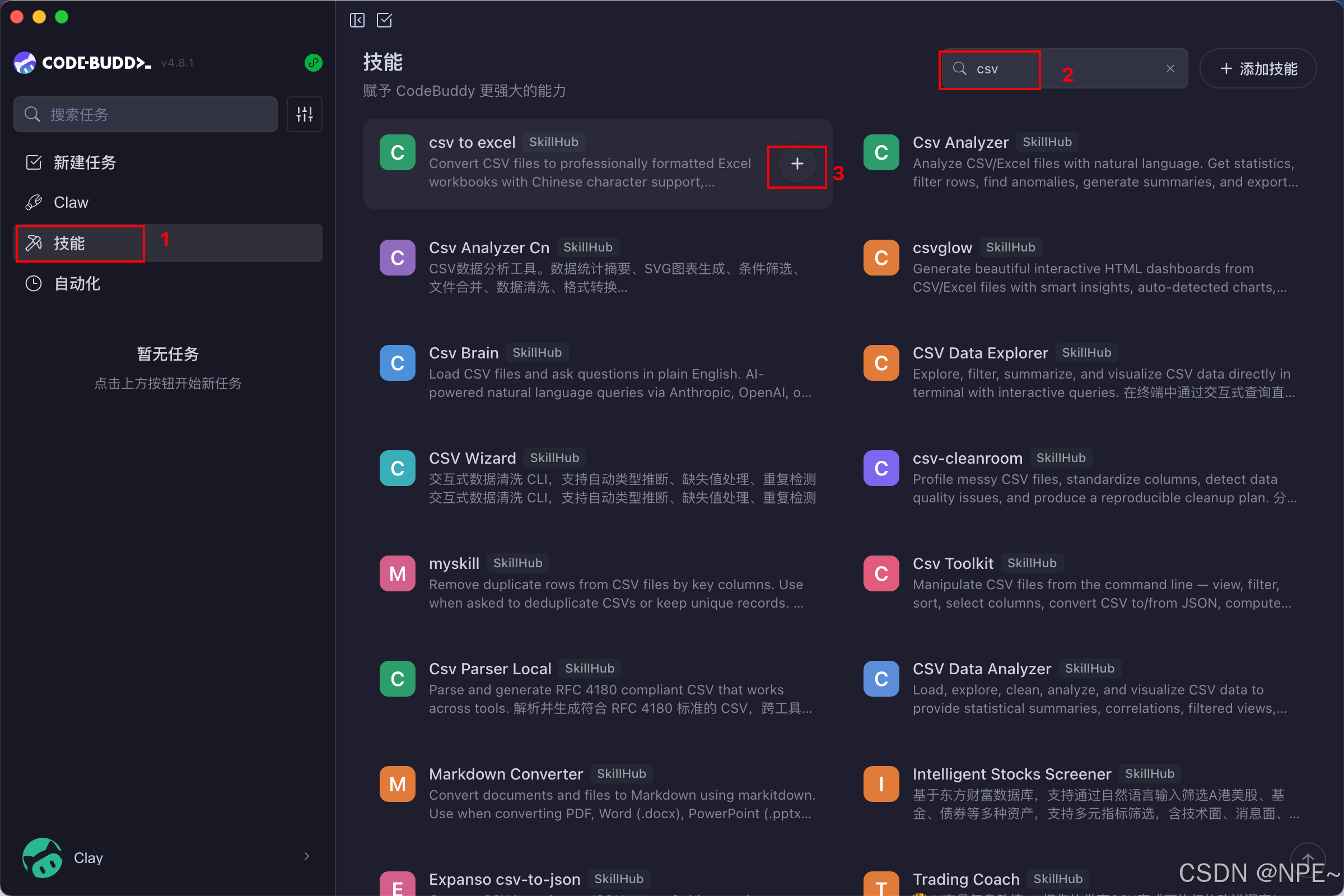Click the 添加技能 button
The width and height of the screenshot is (1344, 896).
(1258, 68)
